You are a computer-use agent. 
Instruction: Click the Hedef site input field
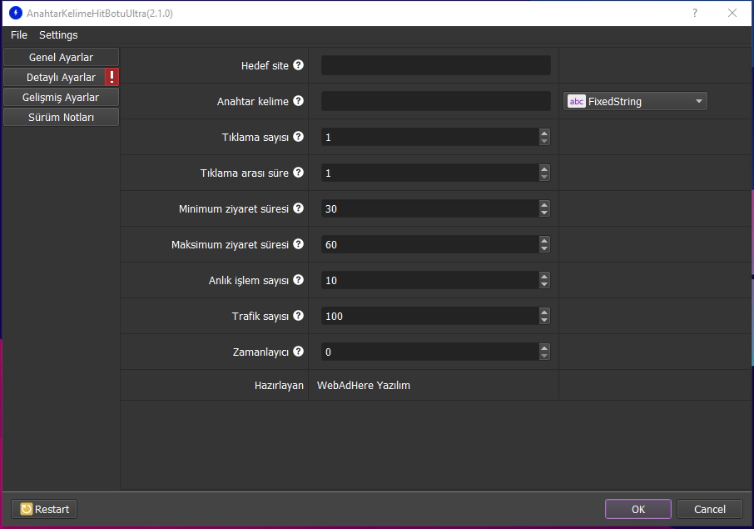(435, 66)
